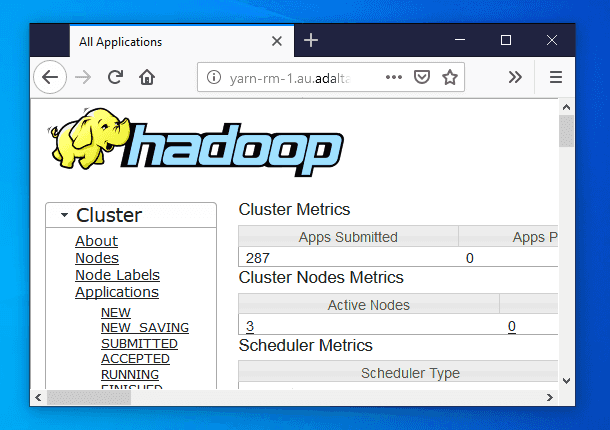Click the Cluster Metrics heading
This screenshot has height=430, width=610.
click(x=294, y=209)
